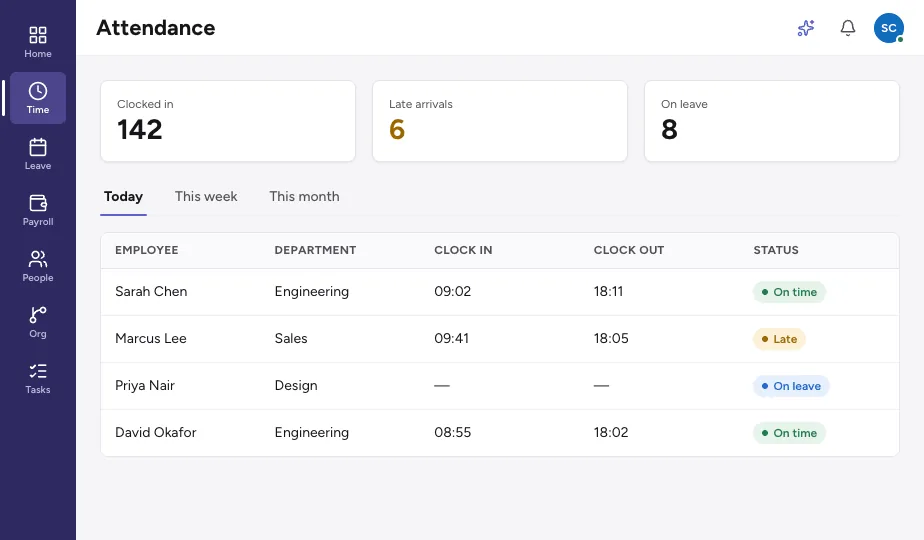
Task: Select employee Priya Nair
Action: [x=145, y=386]
